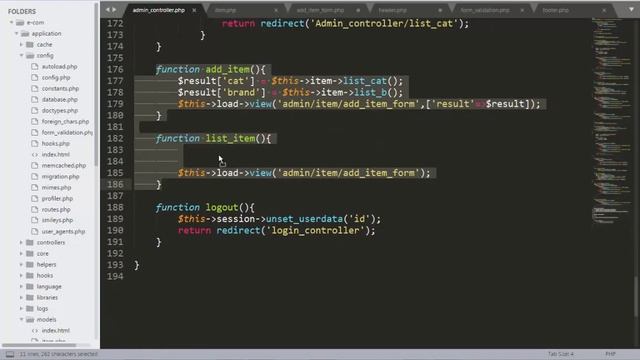Click the libraries folder icon
Screen dimensions: 640x360
tap(30, 298)
